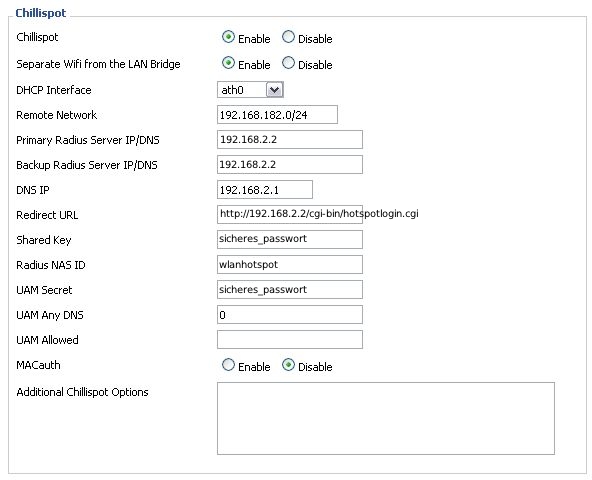Select Enable radio for Chillispot

pyautogui.click(x=228, y=37)
